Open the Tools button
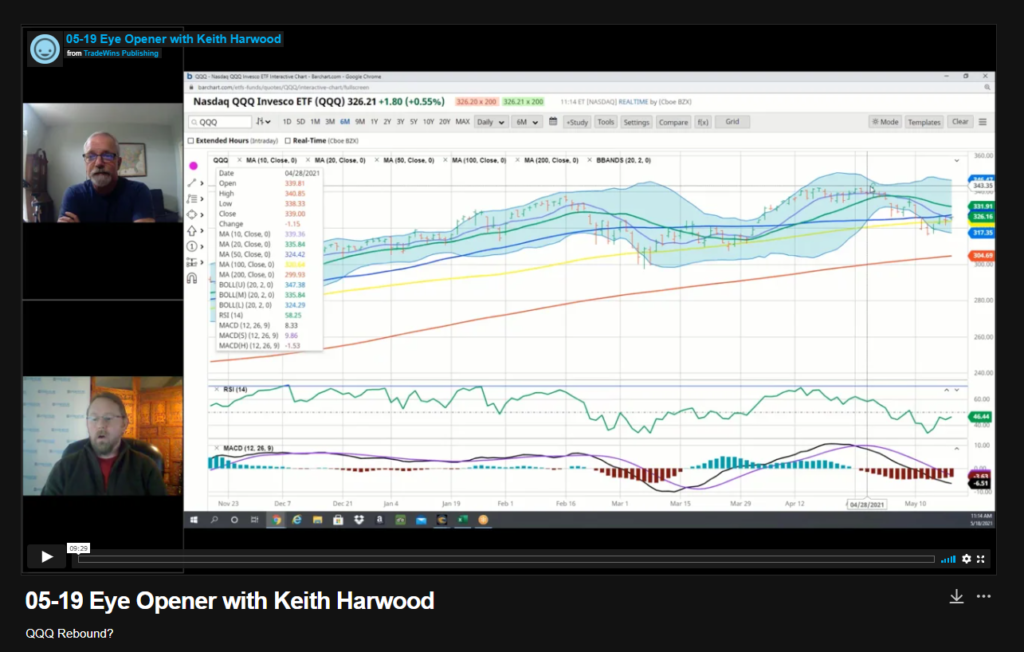This screenshot has height=652, width=1024. [x=605, y=122]
